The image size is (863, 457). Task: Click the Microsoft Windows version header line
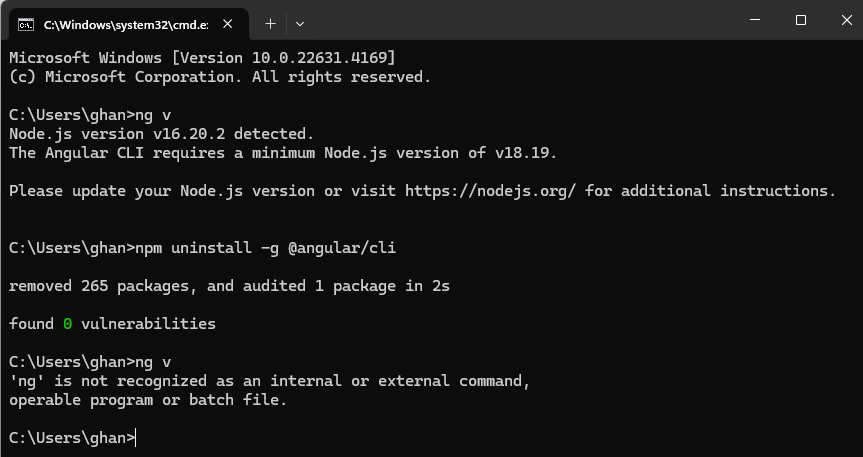(202, 58)
